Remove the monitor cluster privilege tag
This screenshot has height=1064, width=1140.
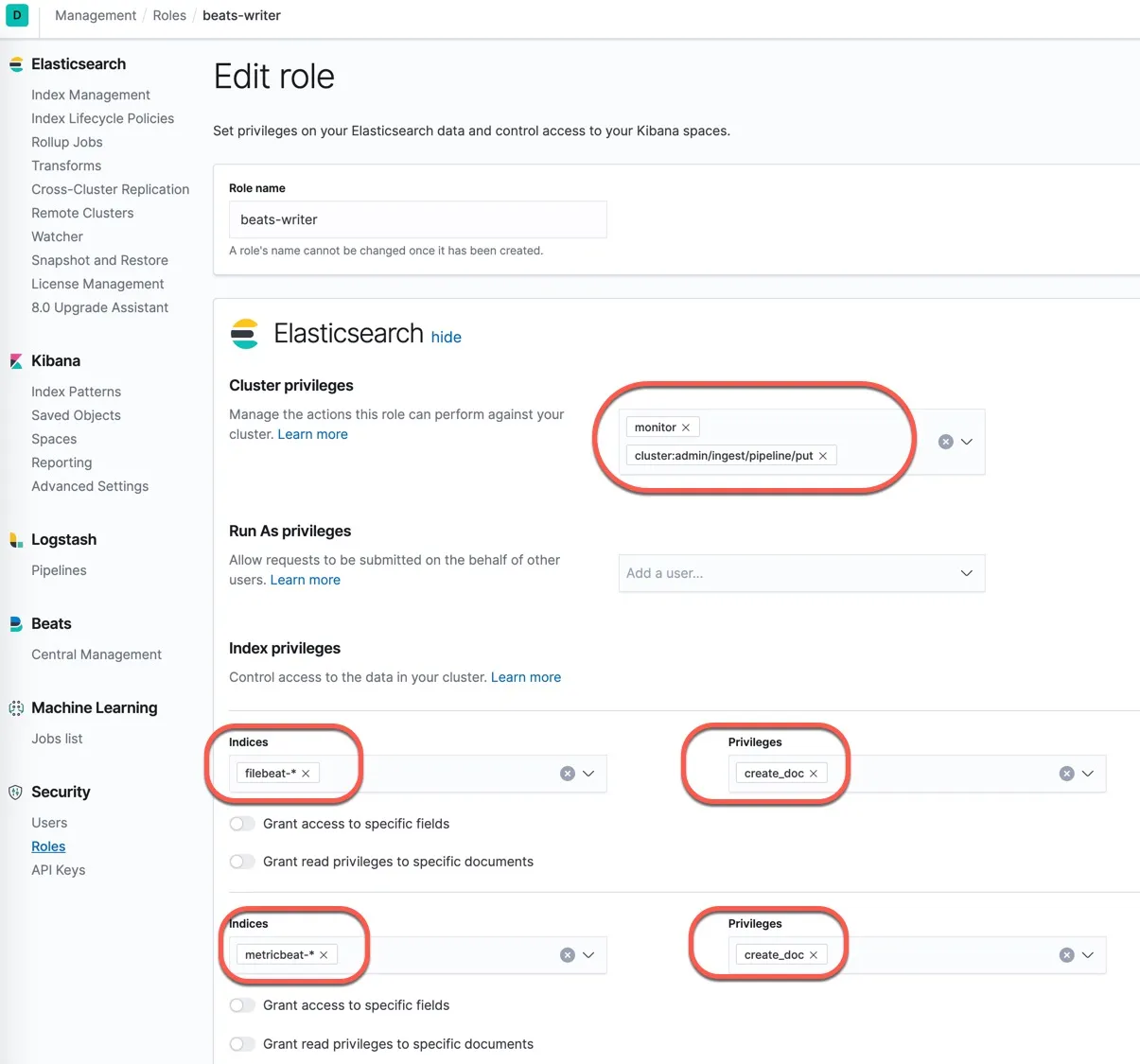click(x=686, y=427)
